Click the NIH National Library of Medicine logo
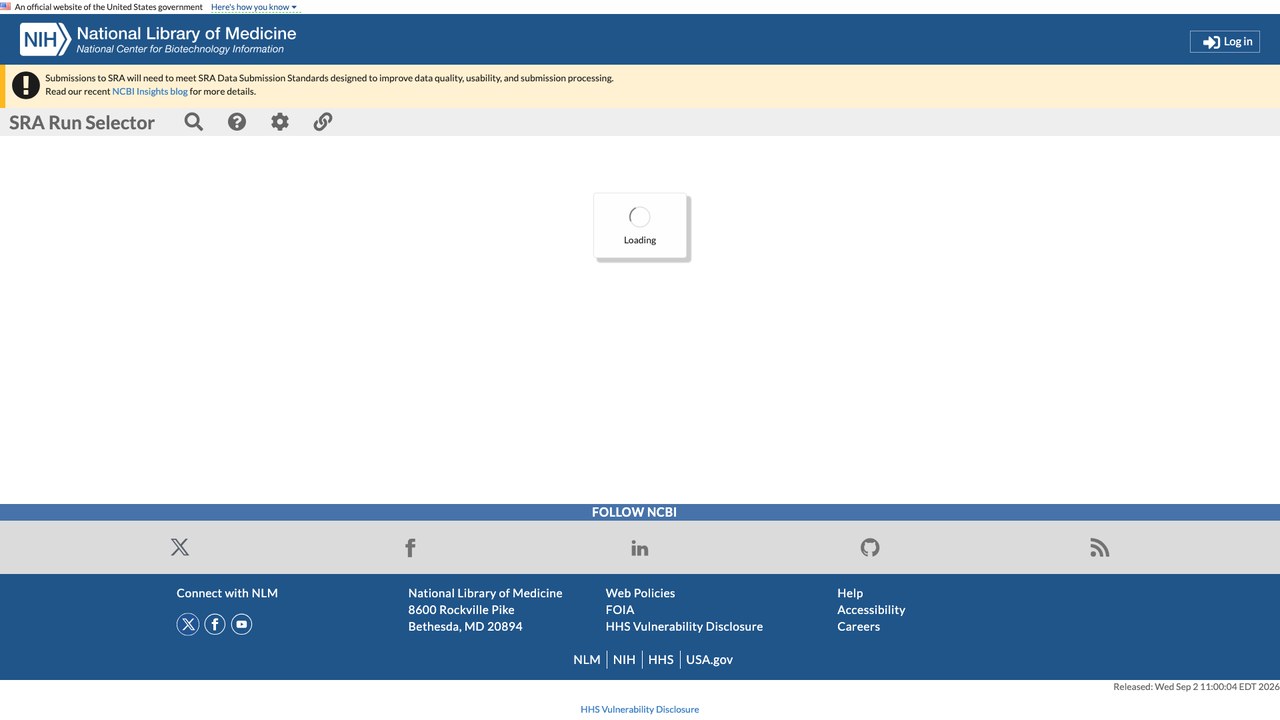This screenshot has height=720, width=1280. pyautogui.click(x=158, y=40)
